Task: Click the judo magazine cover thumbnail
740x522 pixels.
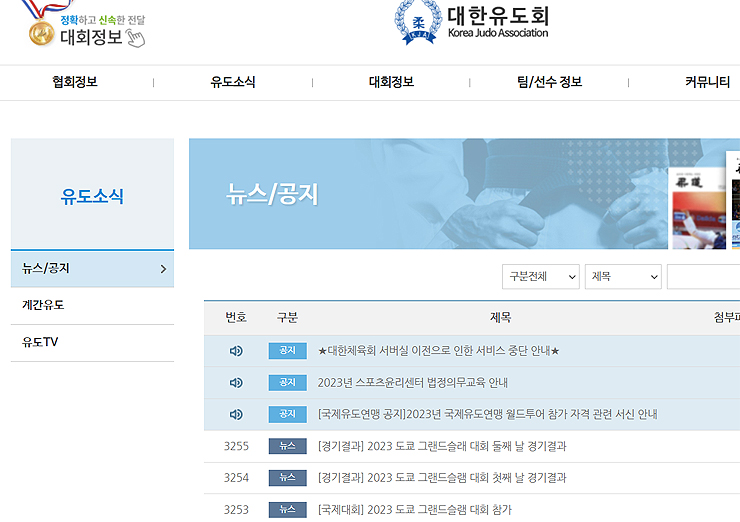Action: pyautogui.click(x=699, y=208)
